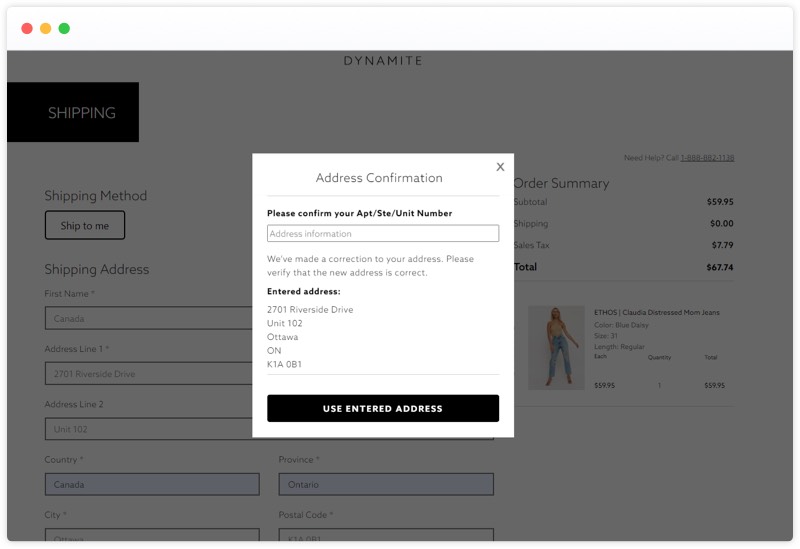Close the Address Confirmation dialog
This screenshot has height=549, width=800.
(x=500, y=167)
